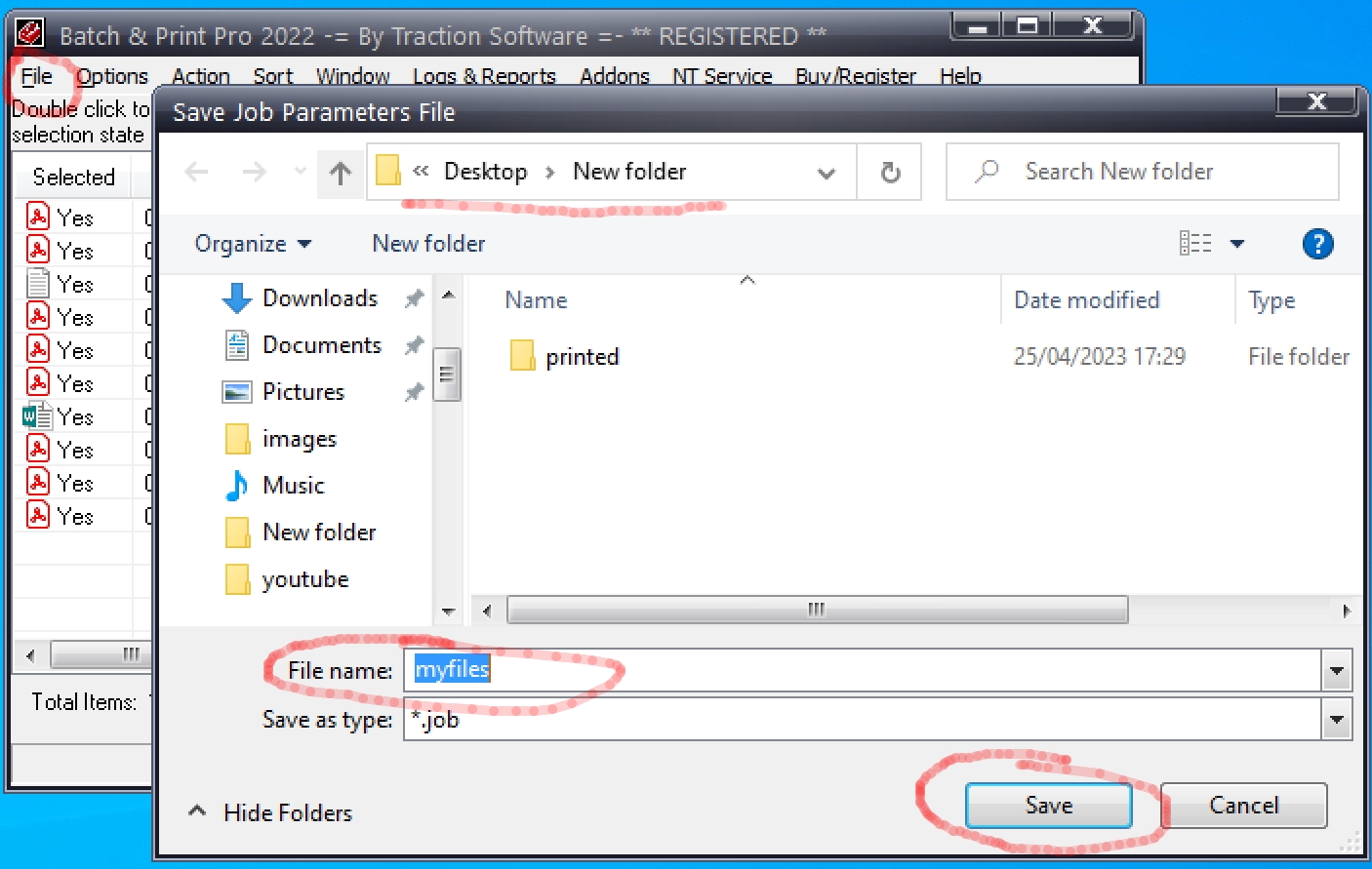Viewport: 1372px width, 869px height.
Task: Click the pin icon beside Downloads
Action: click(x=415, y=298)
